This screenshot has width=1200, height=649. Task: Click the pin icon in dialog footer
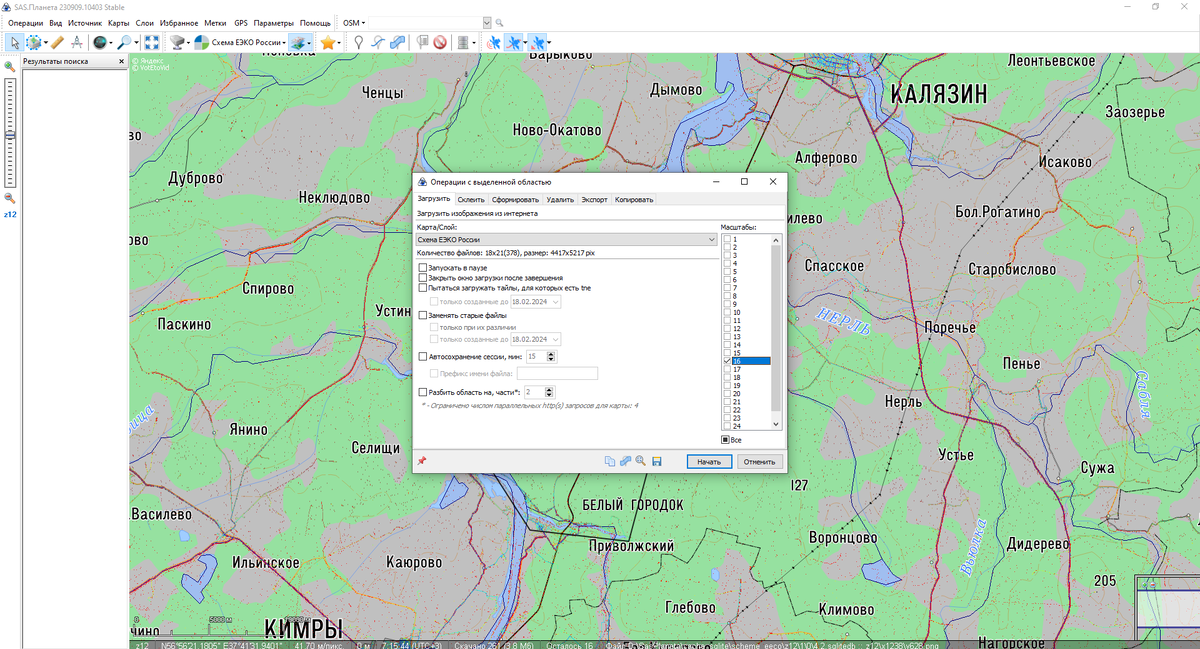coord(422,461)
